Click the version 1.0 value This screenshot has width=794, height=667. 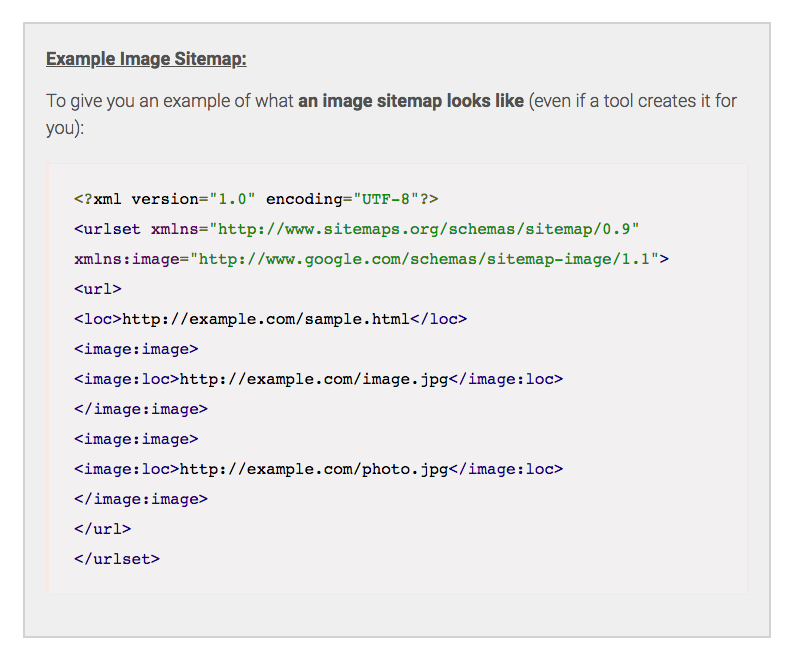[x=232, y=199]
